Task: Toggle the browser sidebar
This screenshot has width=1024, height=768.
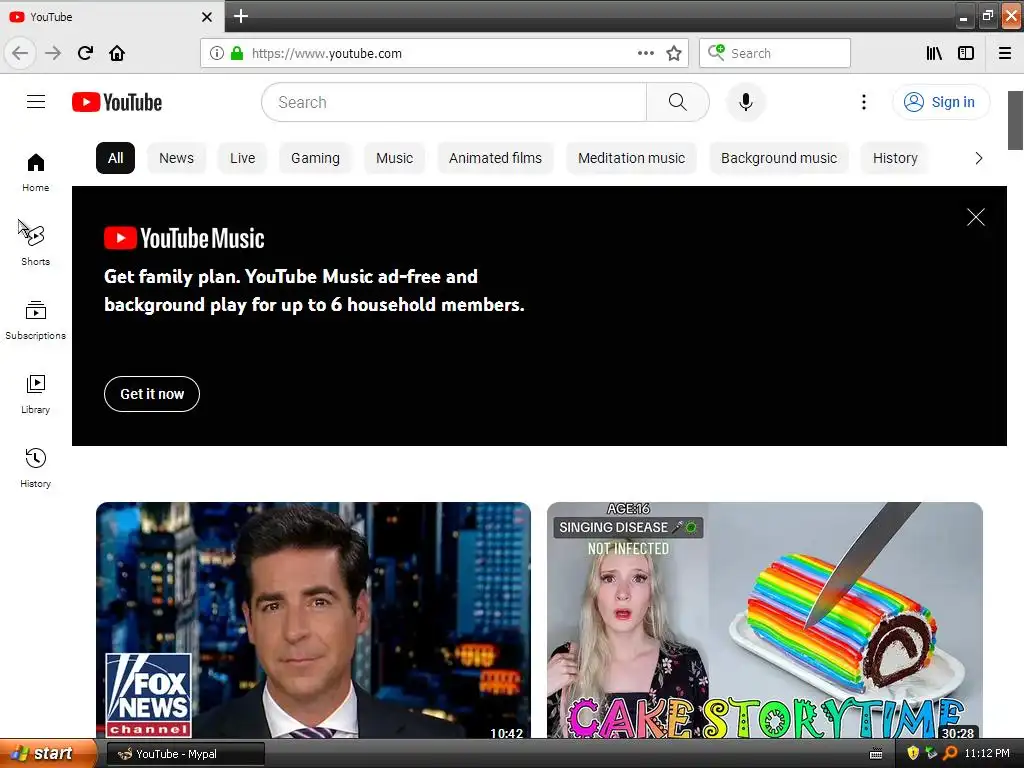Action: click(x=966, y=53)
